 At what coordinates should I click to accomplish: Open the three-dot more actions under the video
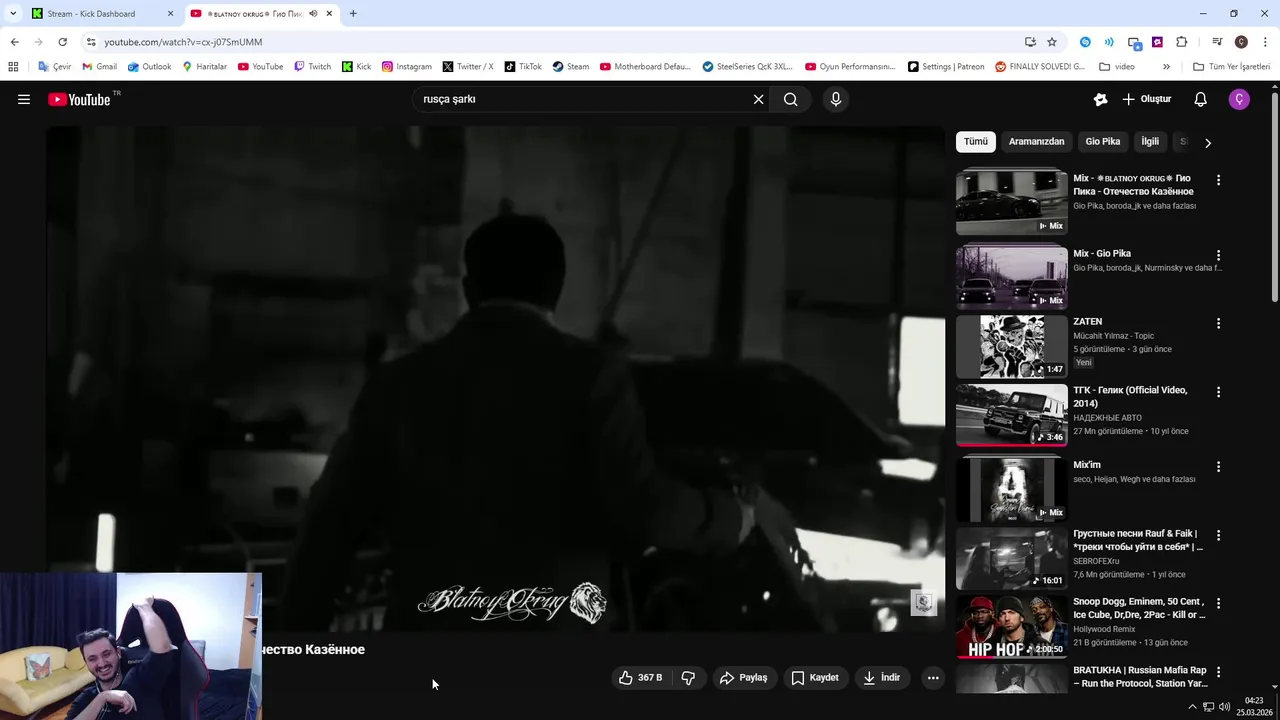tap(933, 678)
